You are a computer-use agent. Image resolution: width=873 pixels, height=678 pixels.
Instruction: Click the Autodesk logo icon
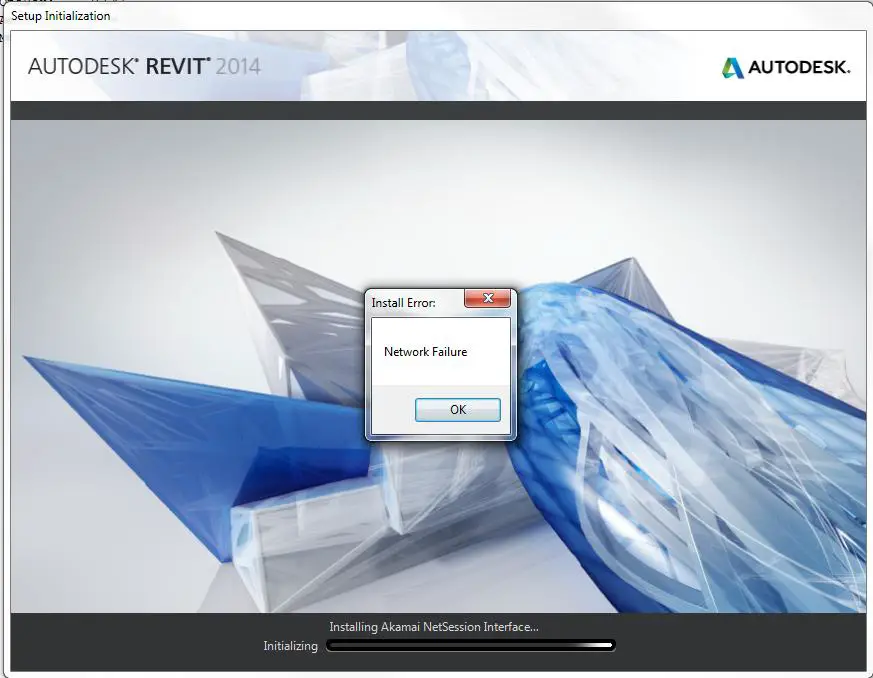coord(733,68)
